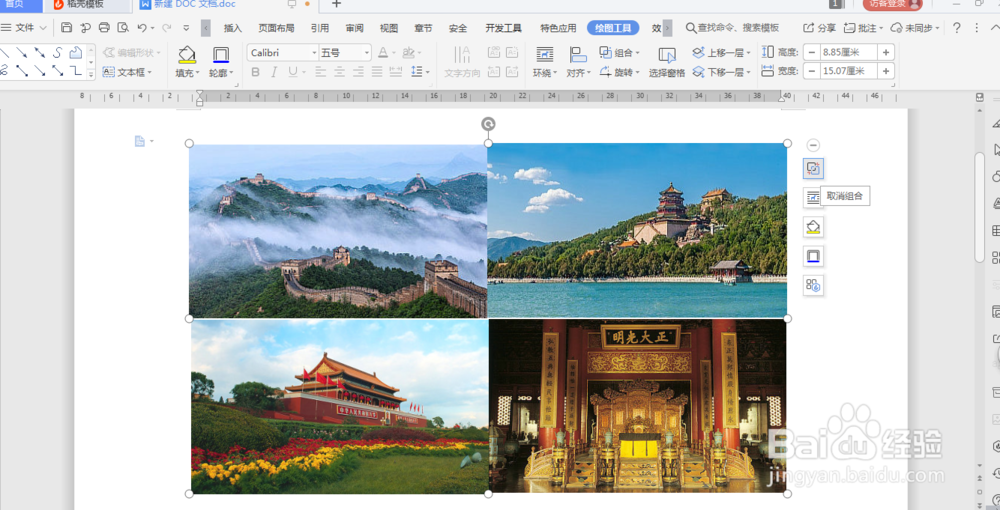
Task: Click the Great Wall picture
Action: [338, 231]
